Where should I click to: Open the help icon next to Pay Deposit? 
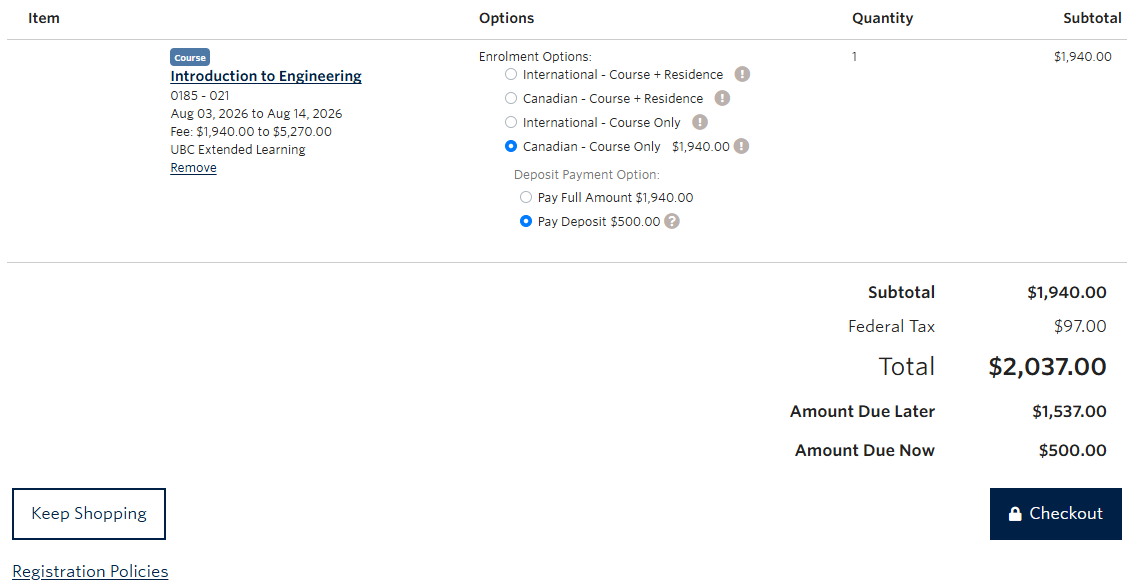pos(672,221)
